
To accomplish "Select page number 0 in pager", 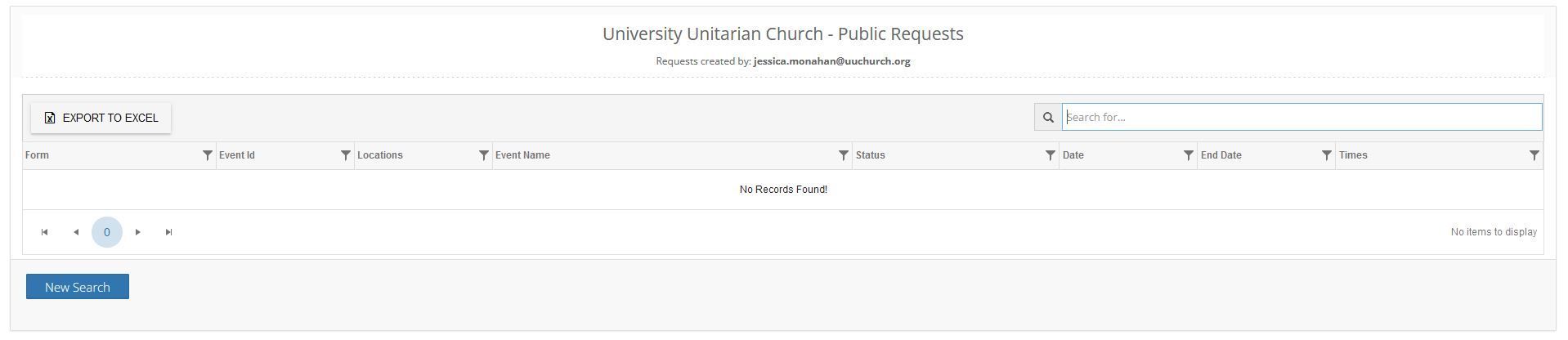I will click(107, 232).
